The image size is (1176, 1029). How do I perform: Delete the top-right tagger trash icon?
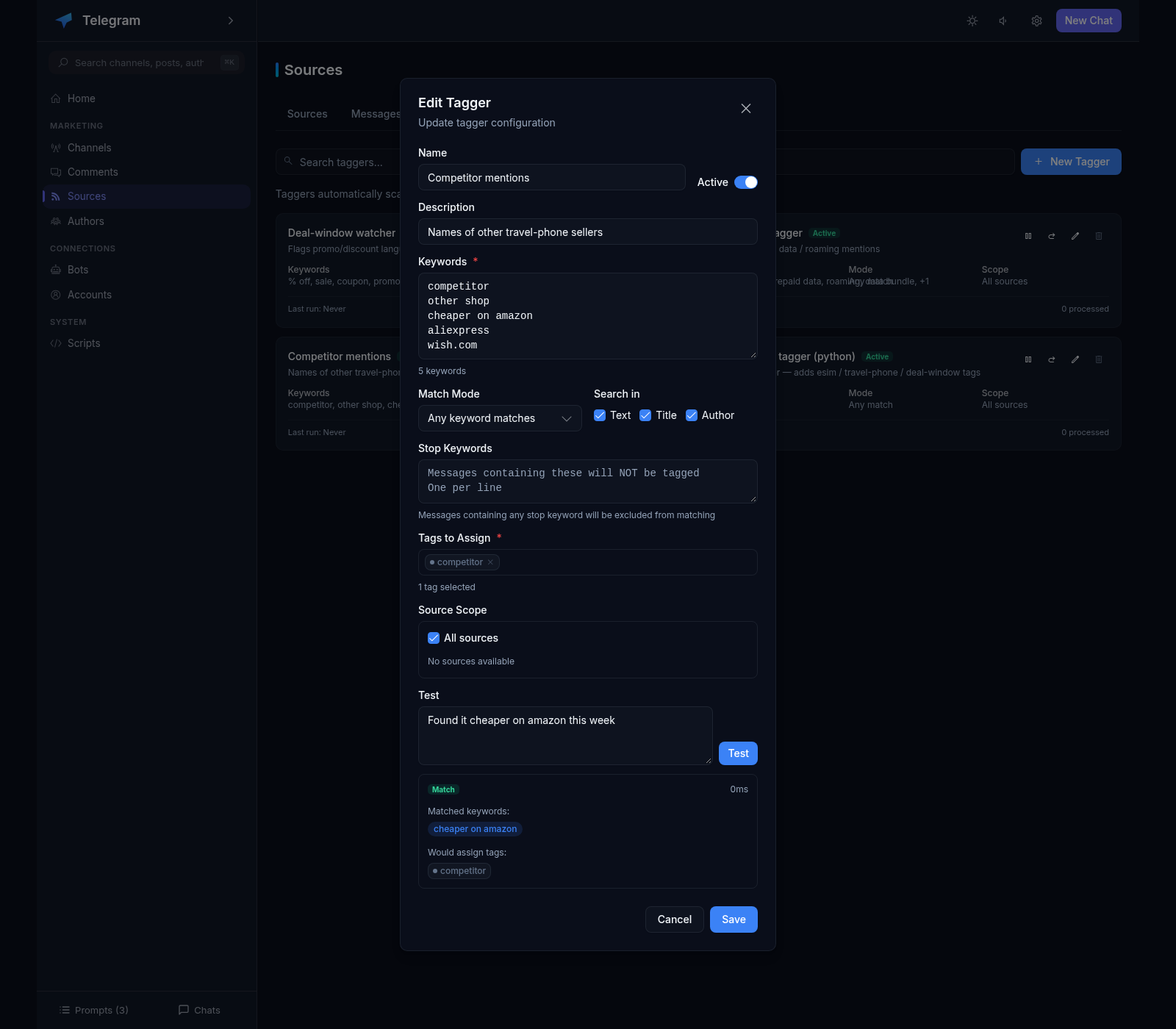pos(1099,236)
